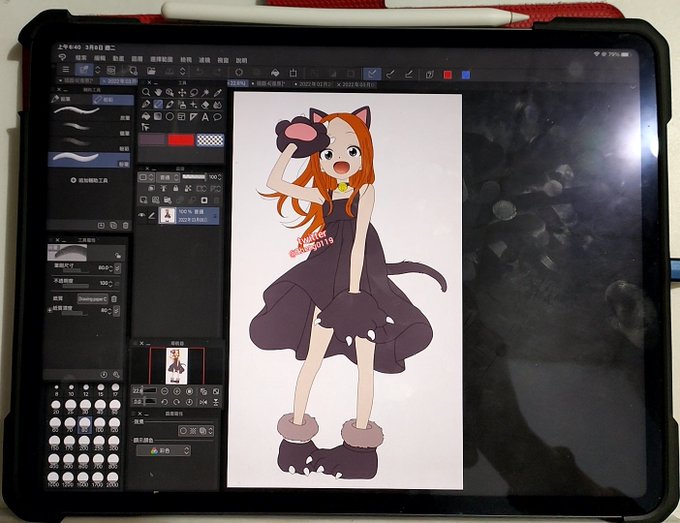This screenshot has height=523, width=680.
Task: Click the Clip Studio logo icon
Action: click(x=62, y=57)
